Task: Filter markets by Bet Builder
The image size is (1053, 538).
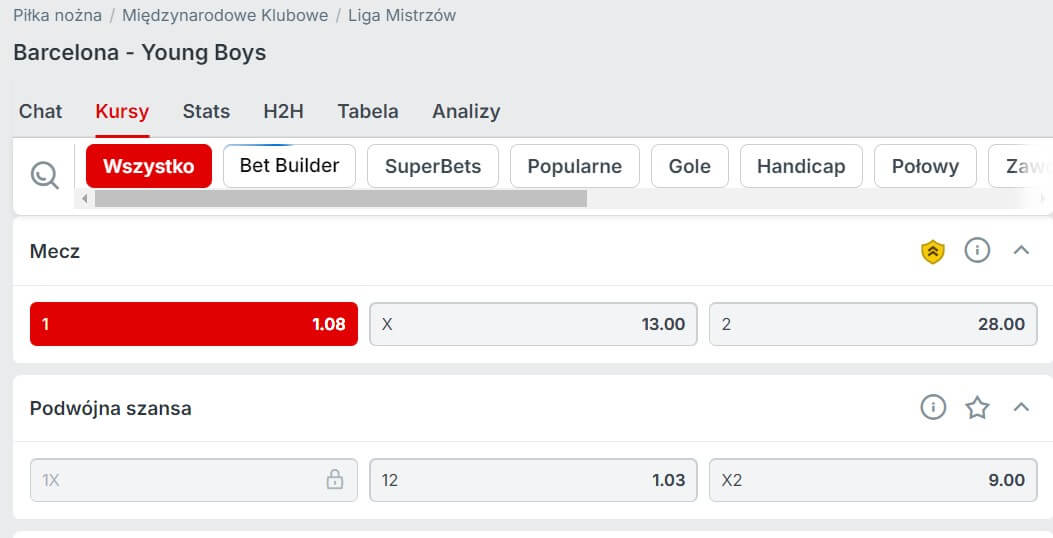Action: (289, 166)
